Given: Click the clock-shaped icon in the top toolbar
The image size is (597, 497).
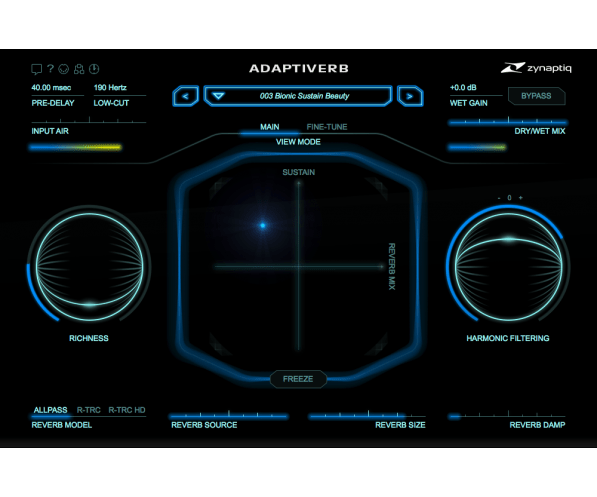Looking at the screenshot, I should coord(94,69).
